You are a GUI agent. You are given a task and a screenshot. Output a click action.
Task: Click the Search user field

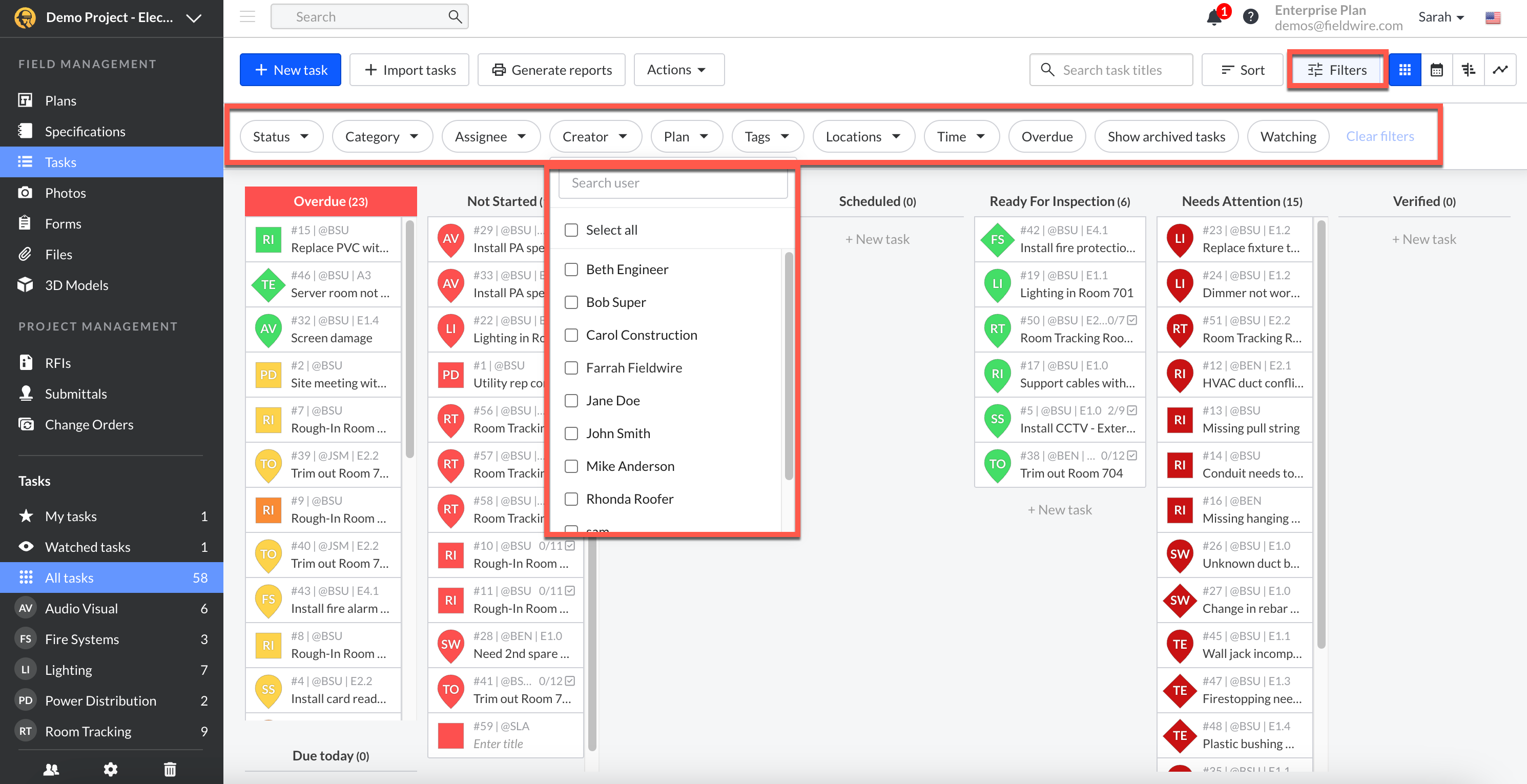click(x=672, y=183)
